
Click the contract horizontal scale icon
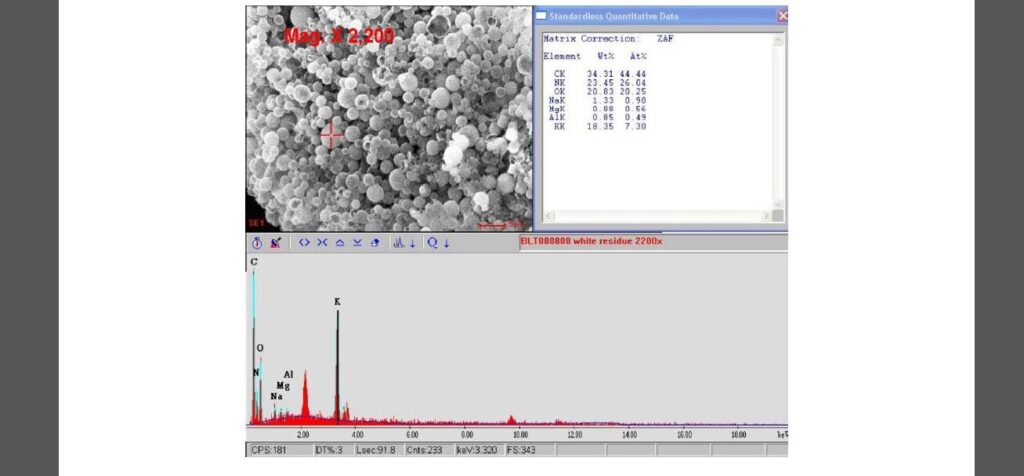pyautogui.click(x=322, y=243)
